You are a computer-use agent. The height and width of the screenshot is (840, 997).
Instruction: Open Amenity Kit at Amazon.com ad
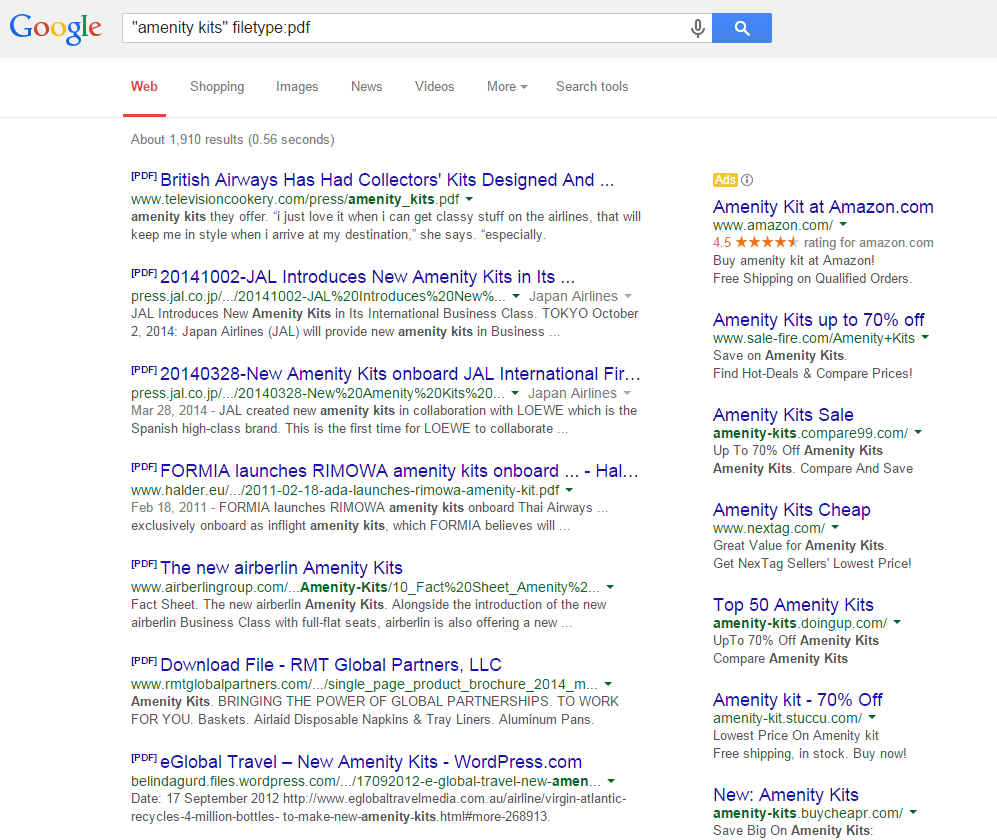point(823,207)
